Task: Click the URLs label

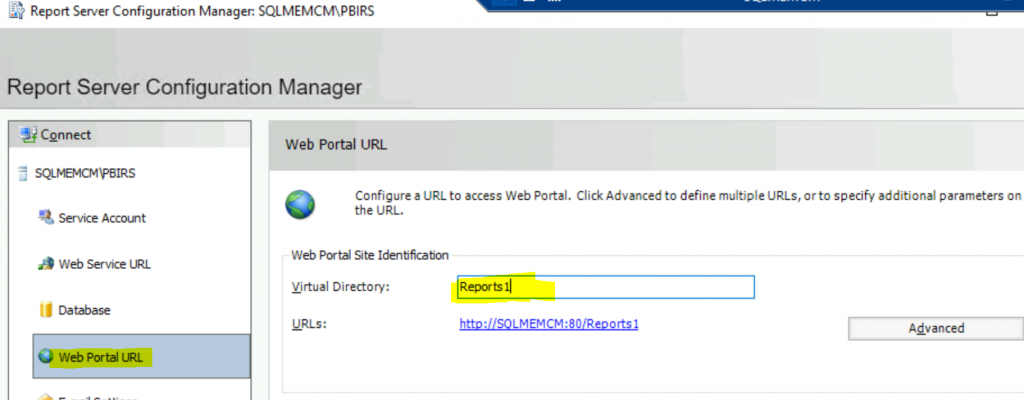Action: point(309,324)
